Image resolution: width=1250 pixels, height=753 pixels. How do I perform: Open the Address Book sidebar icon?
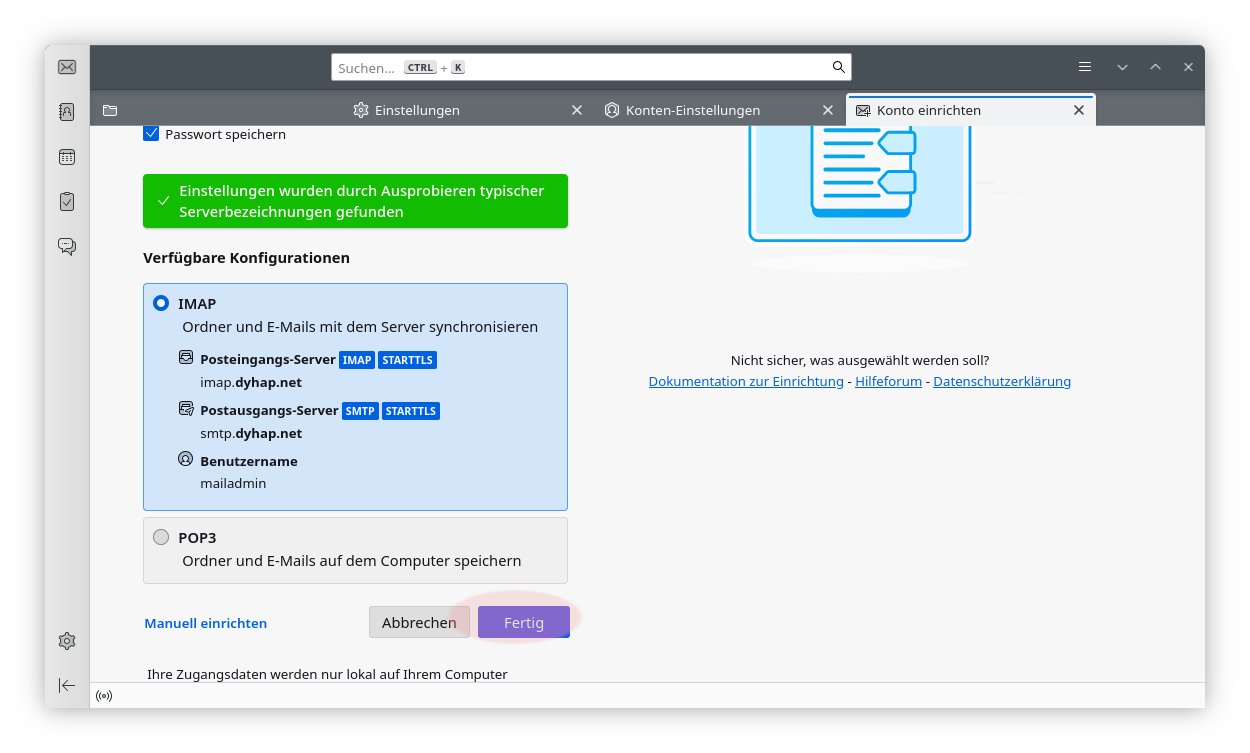click(x=67, y=112)
